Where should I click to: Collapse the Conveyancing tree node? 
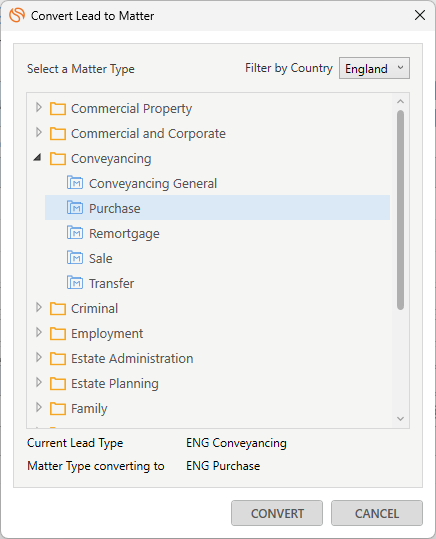click(x=37, y=158)
